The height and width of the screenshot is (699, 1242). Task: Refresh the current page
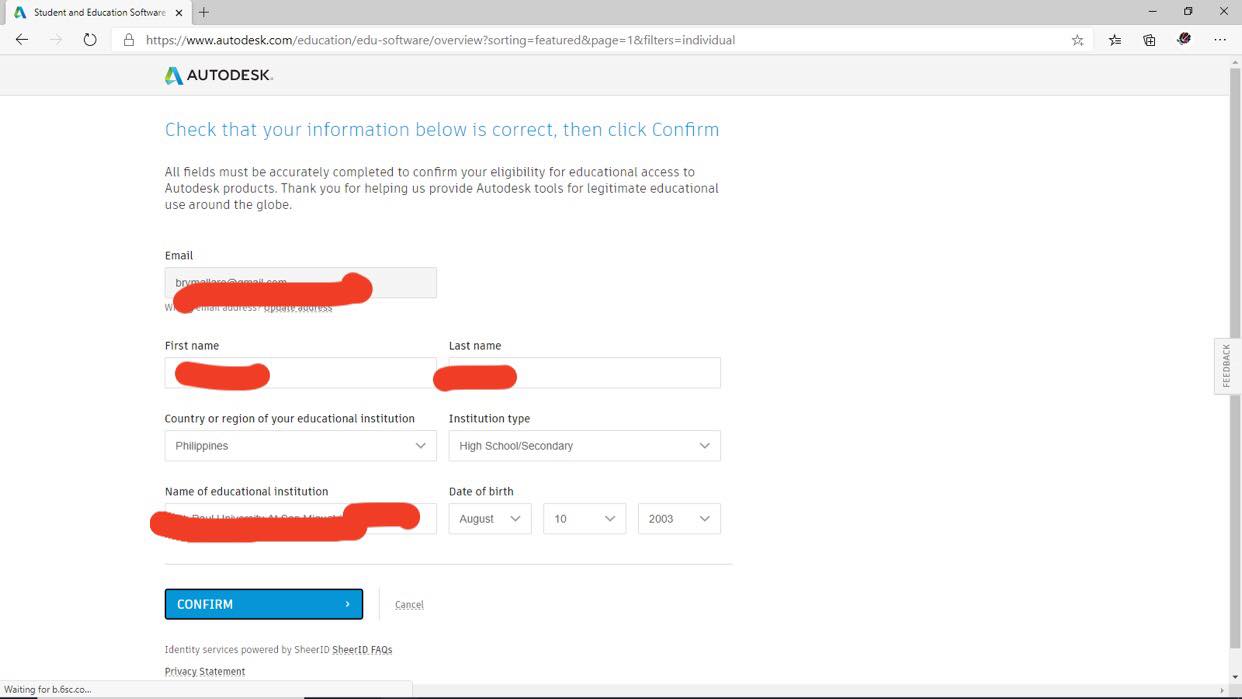tap(90, 40)
